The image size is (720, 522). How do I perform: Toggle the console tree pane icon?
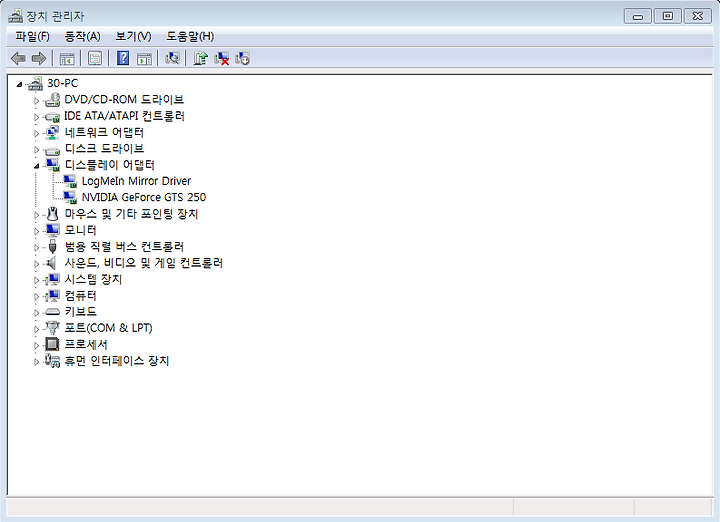[x=67, y=59]
